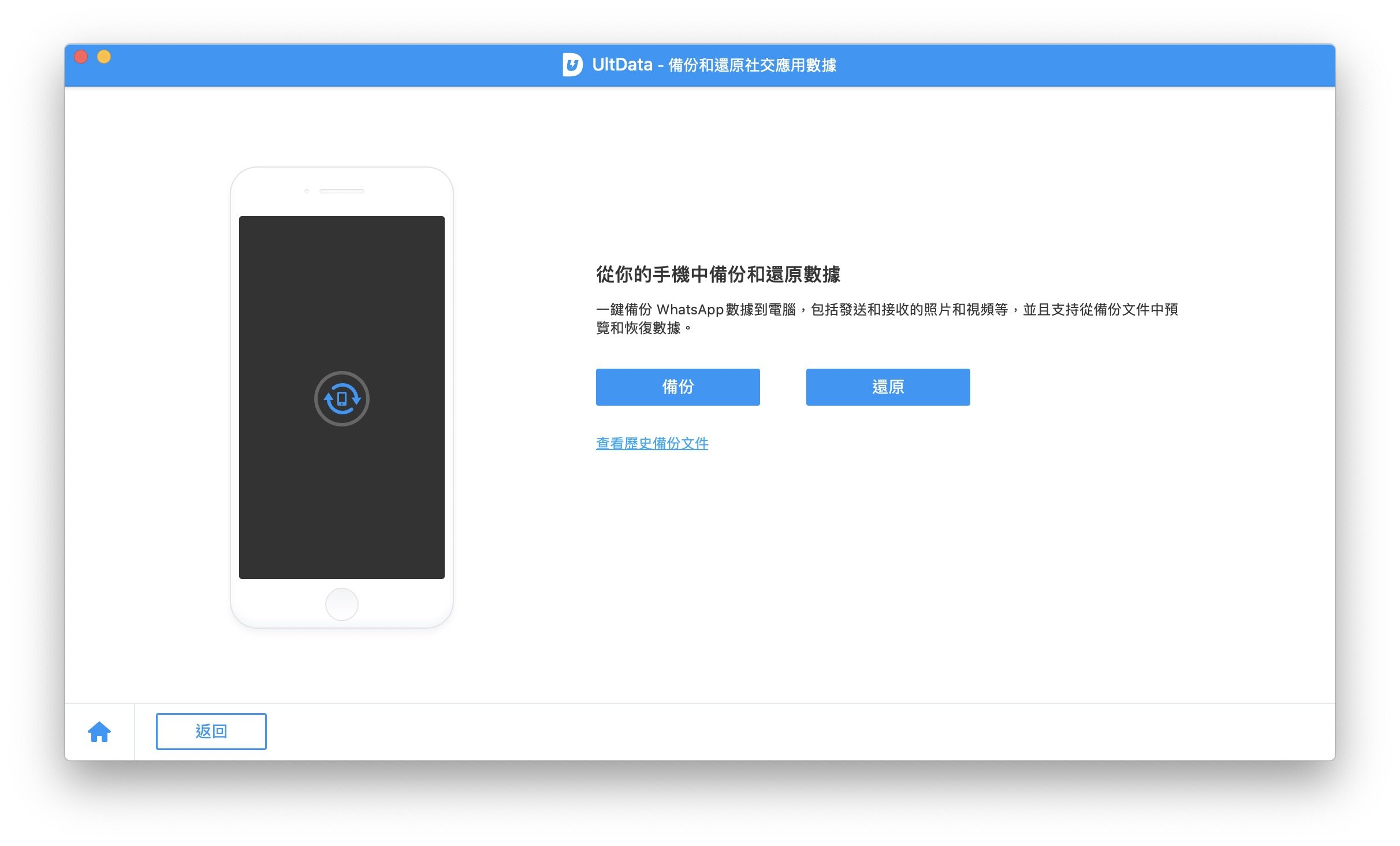Close the window with red button
The height and width of the screenshot is (846, 1400).
(x=81, y=57)
